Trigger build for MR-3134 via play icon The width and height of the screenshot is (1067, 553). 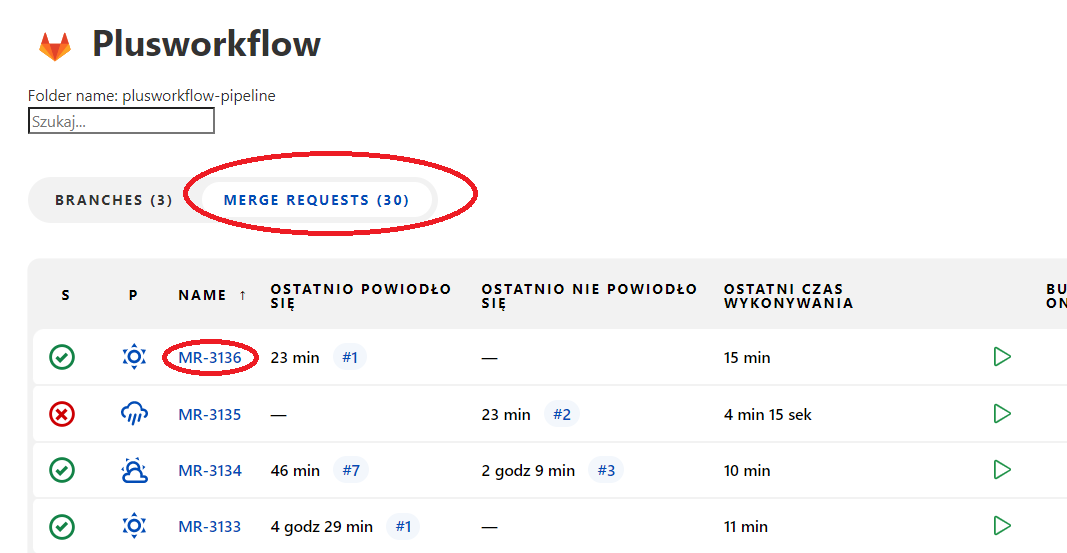[1002, 469]
